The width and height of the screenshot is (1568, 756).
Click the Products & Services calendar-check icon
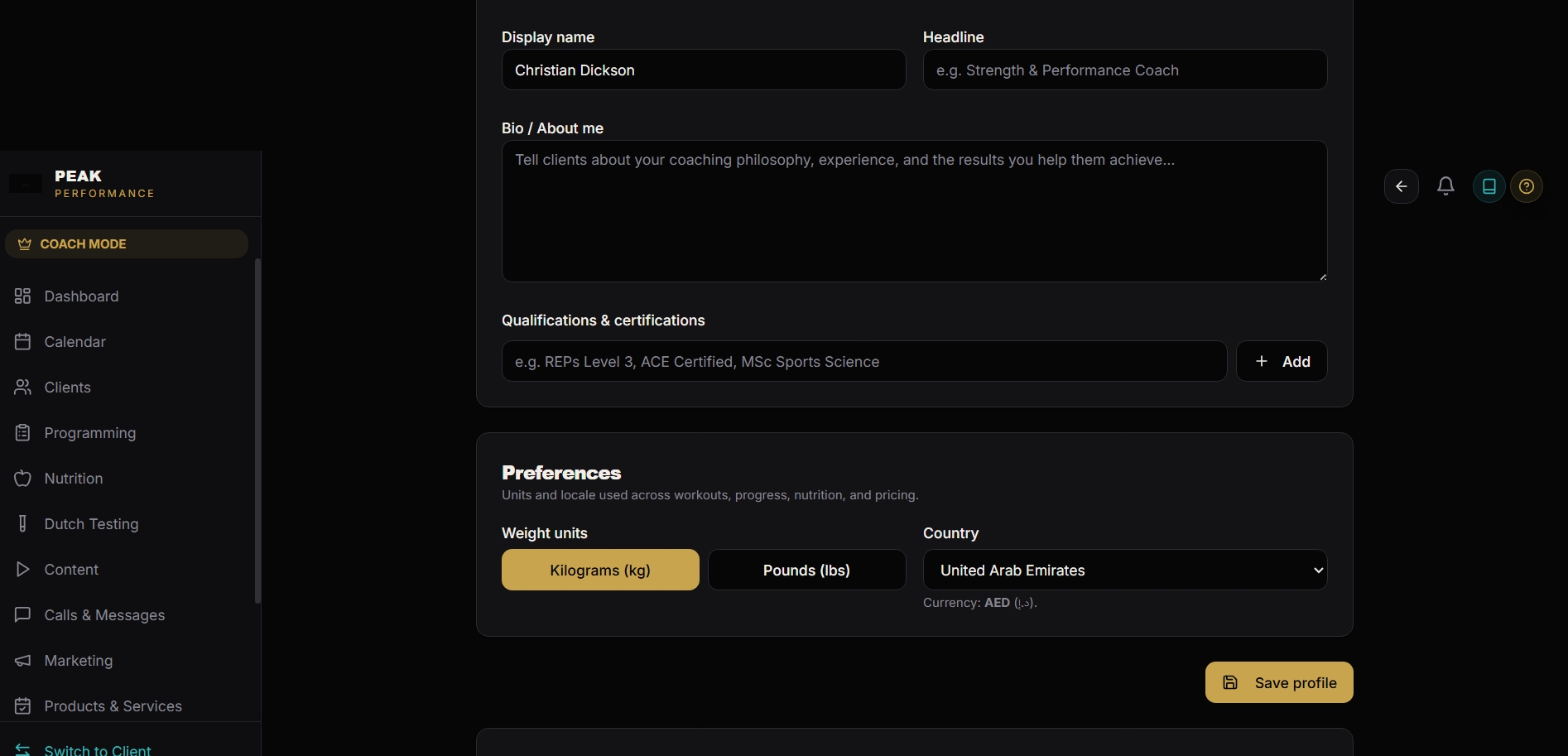[x=22, y=706]
